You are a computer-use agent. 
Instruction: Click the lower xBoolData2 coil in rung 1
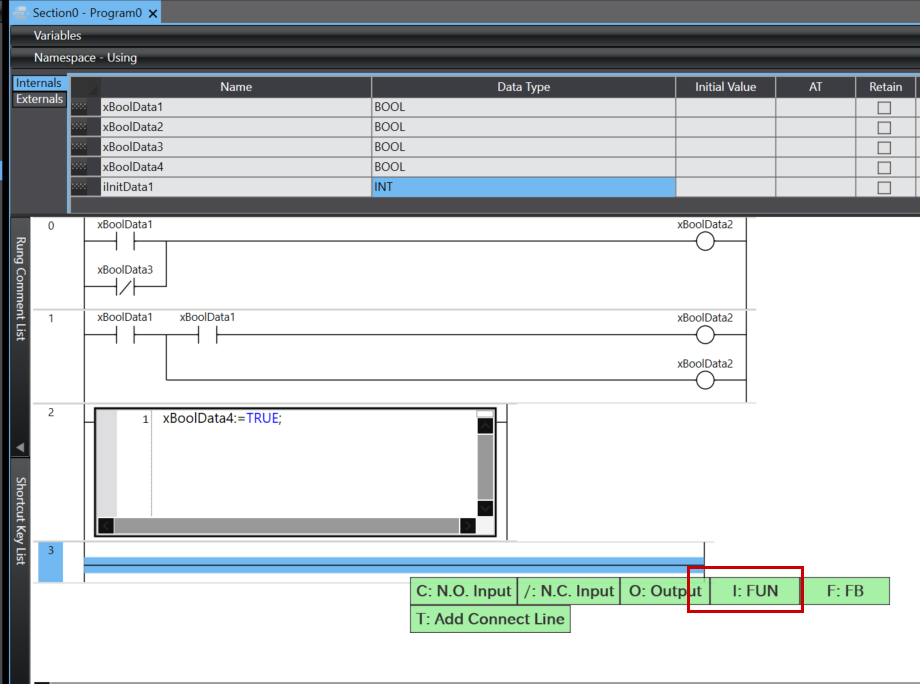coord(705,380)
